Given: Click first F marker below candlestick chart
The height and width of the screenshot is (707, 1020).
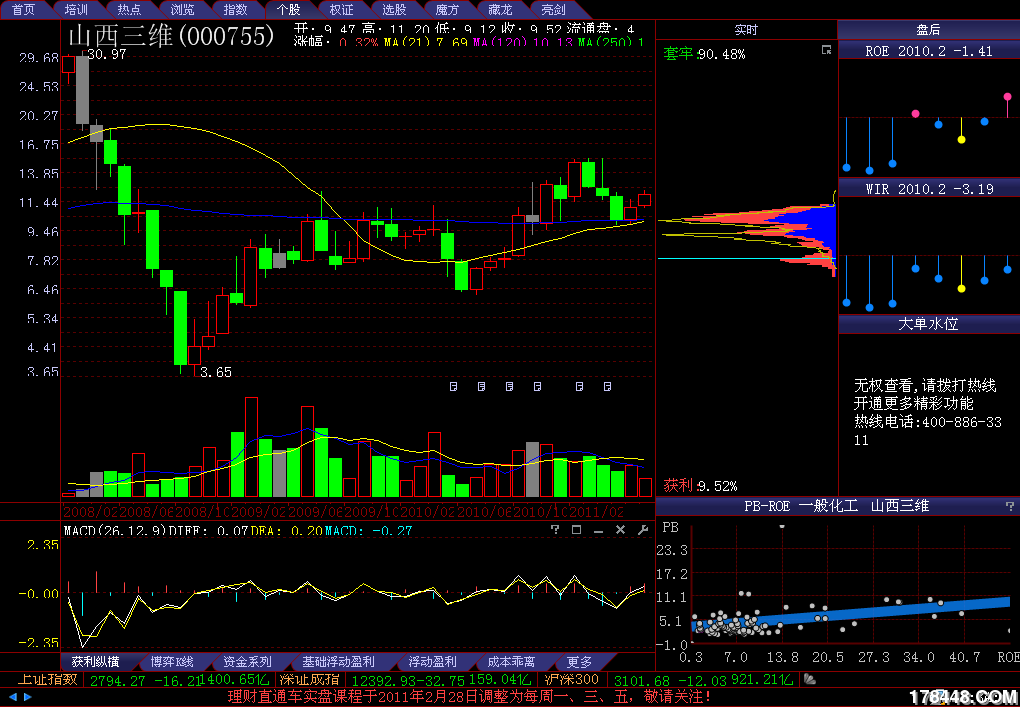Looking at the screenshot, I should [453, 386].
